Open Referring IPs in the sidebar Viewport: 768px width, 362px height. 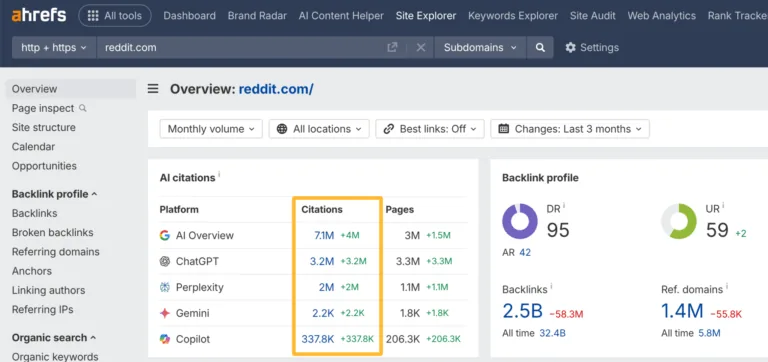coord(43,310)
